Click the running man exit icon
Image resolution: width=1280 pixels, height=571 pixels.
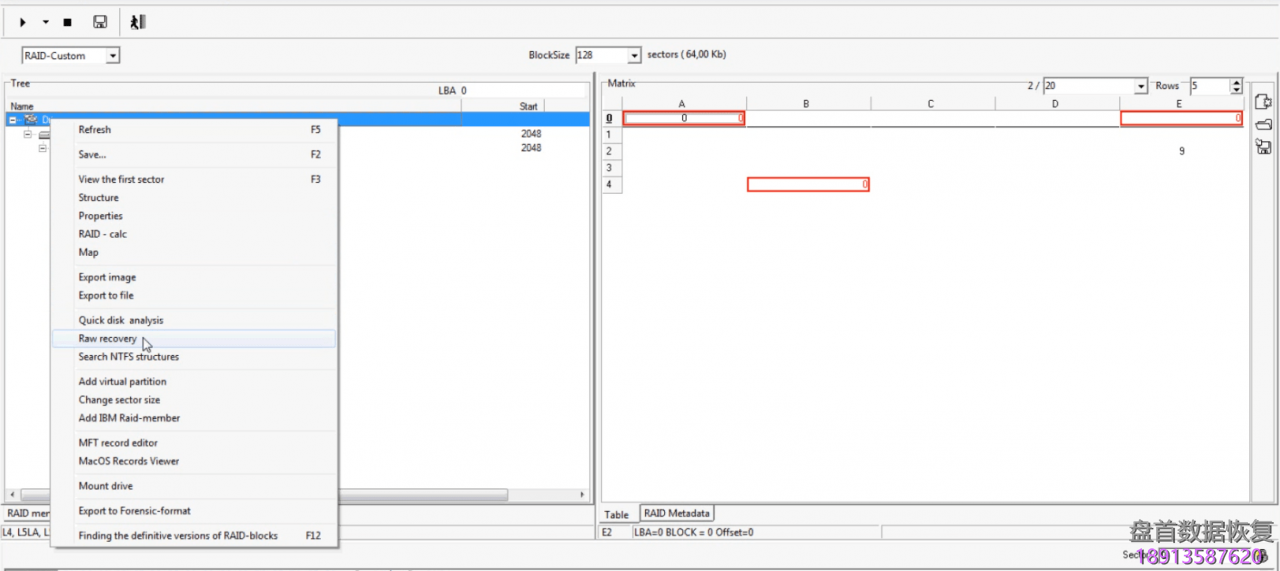138,22
